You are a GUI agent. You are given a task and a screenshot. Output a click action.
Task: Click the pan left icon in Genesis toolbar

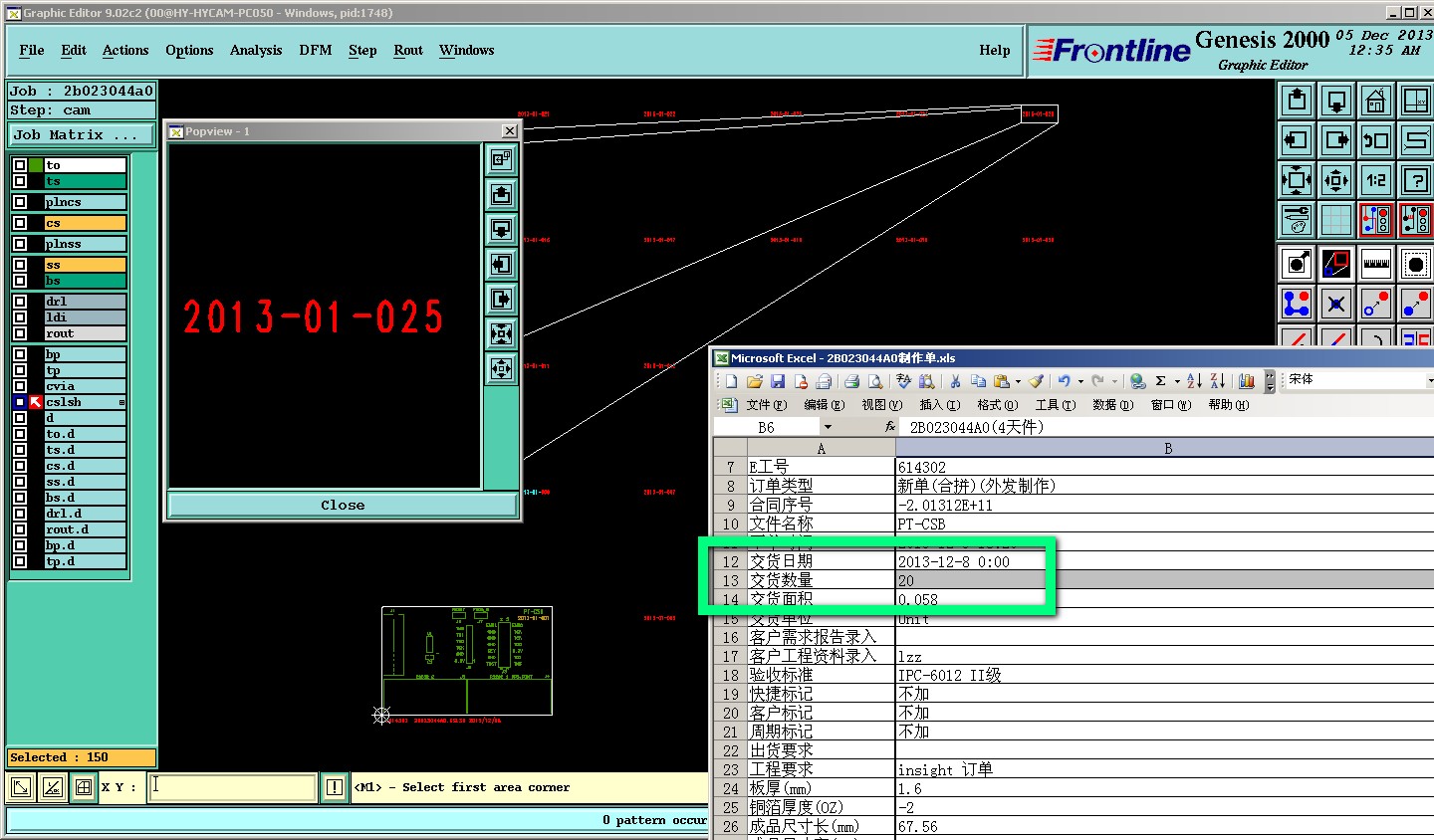1297,140
